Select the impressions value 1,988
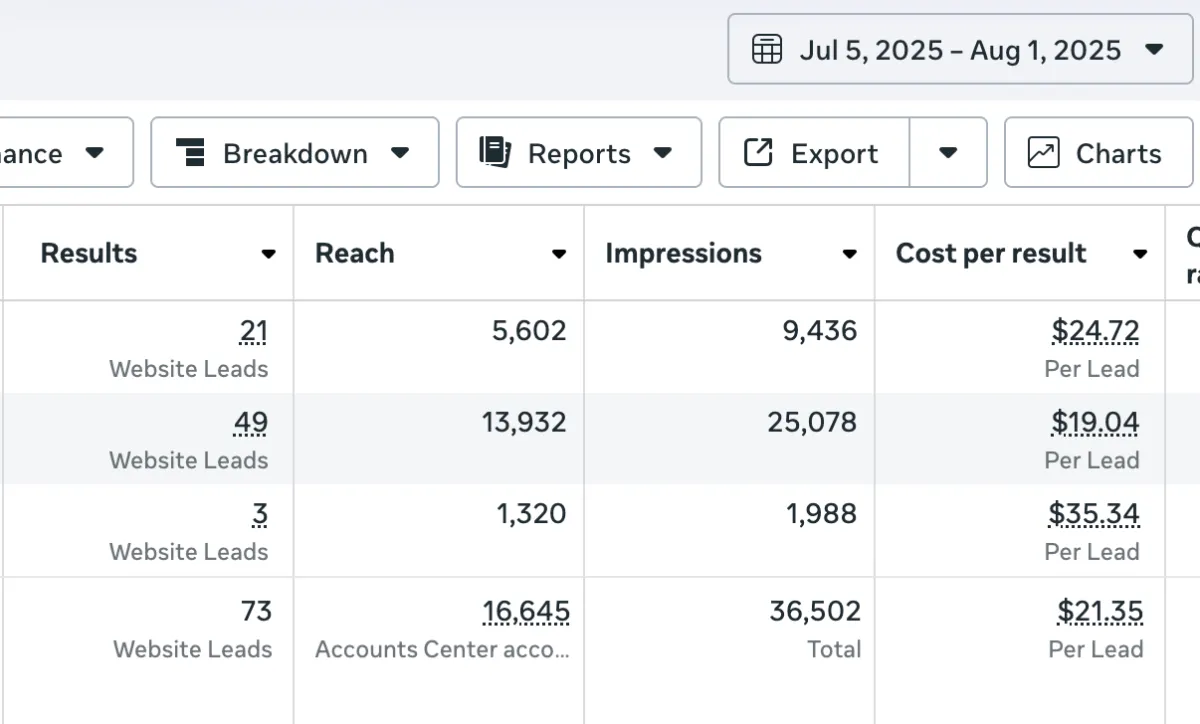The image size is (1200, 724). [x=821, y=514]
